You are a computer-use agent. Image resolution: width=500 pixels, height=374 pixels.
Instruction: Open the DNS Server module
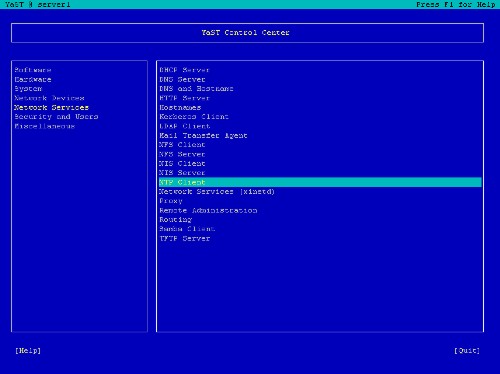coord(182,79)
